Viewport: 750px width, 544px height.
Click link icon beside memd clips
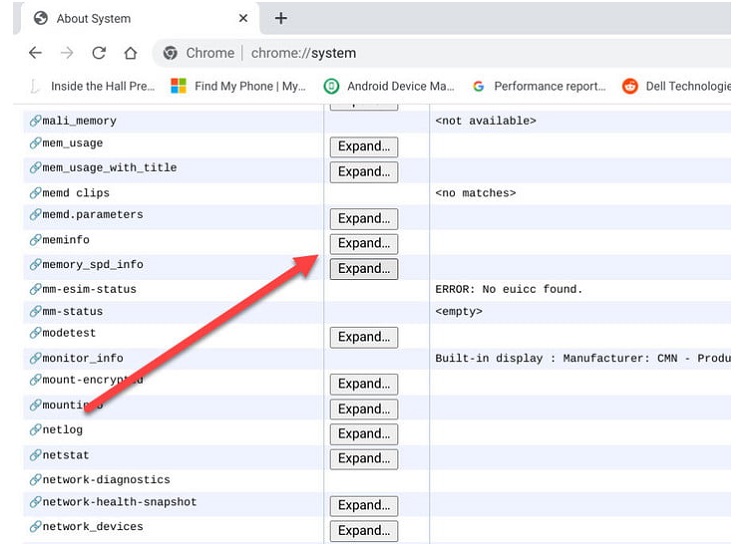35,193
